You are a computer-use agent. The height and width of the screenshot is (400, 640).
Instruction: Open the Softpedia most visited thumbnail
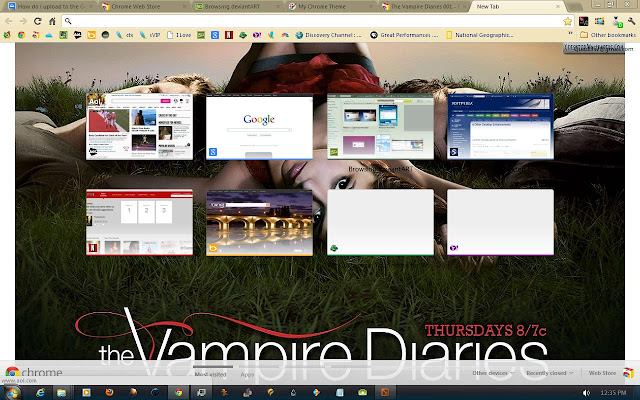500,127
